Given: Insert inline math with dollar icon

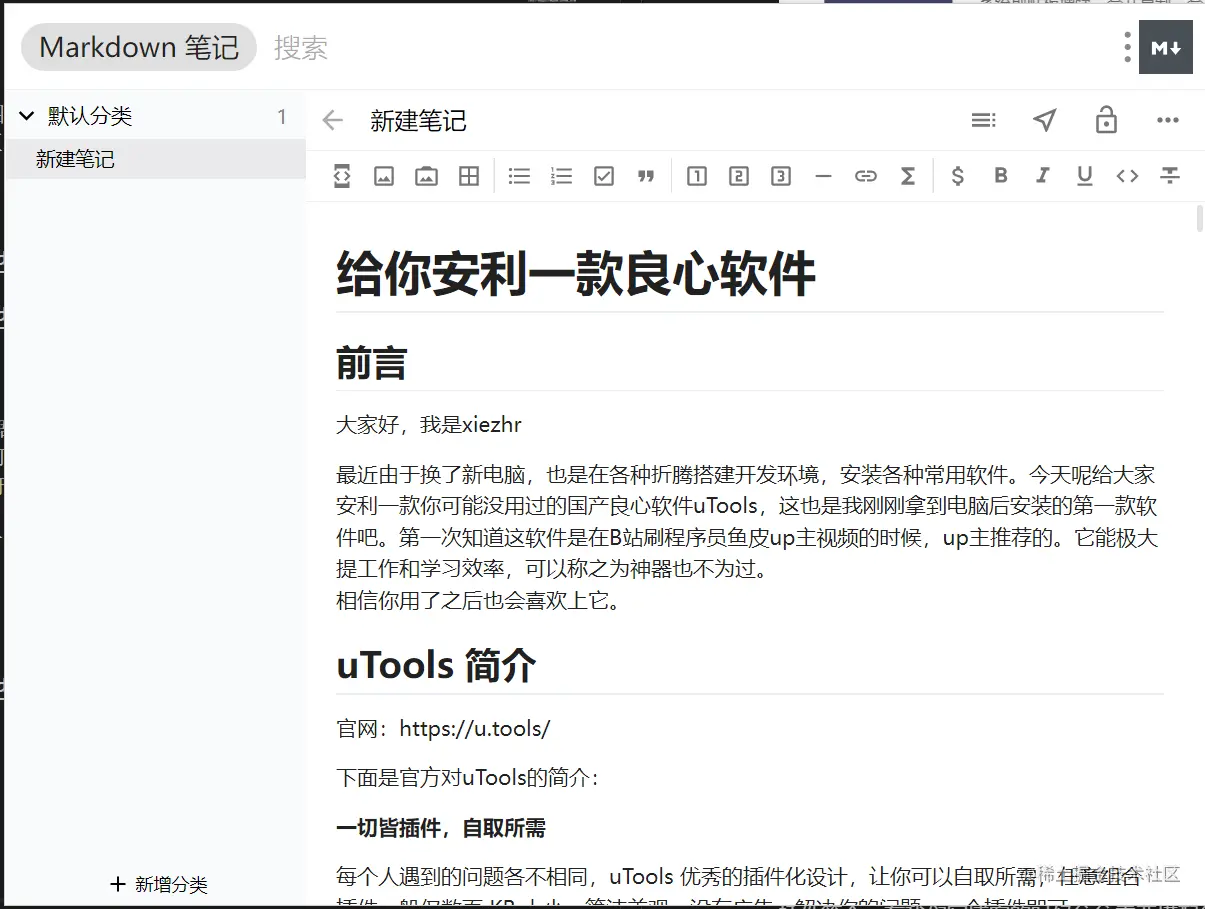Looking at the screenshot, I should [x=958, y=176].
